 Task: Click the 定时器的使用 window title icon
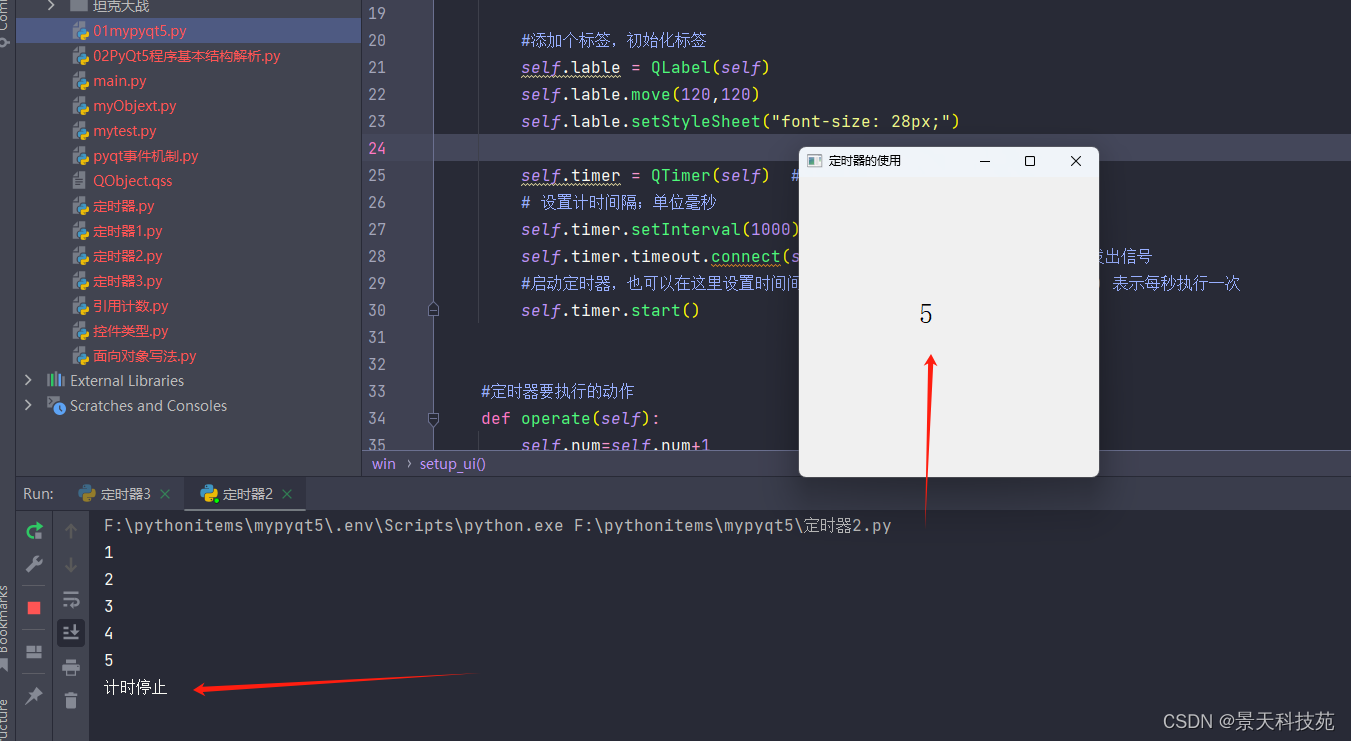tap(814, 161)
